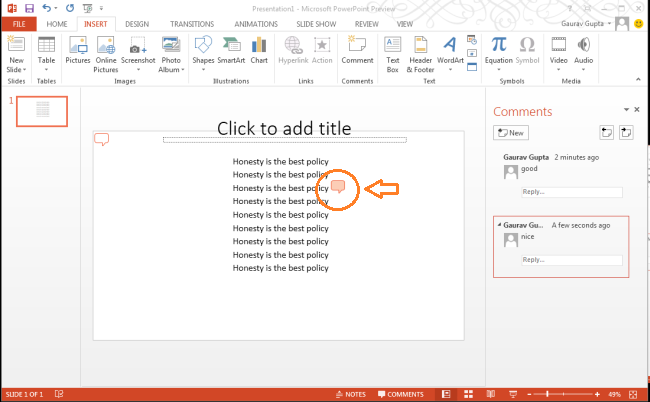Click the New Slide icon
Viewport: 650px width, 402px height.
[16, 45]
